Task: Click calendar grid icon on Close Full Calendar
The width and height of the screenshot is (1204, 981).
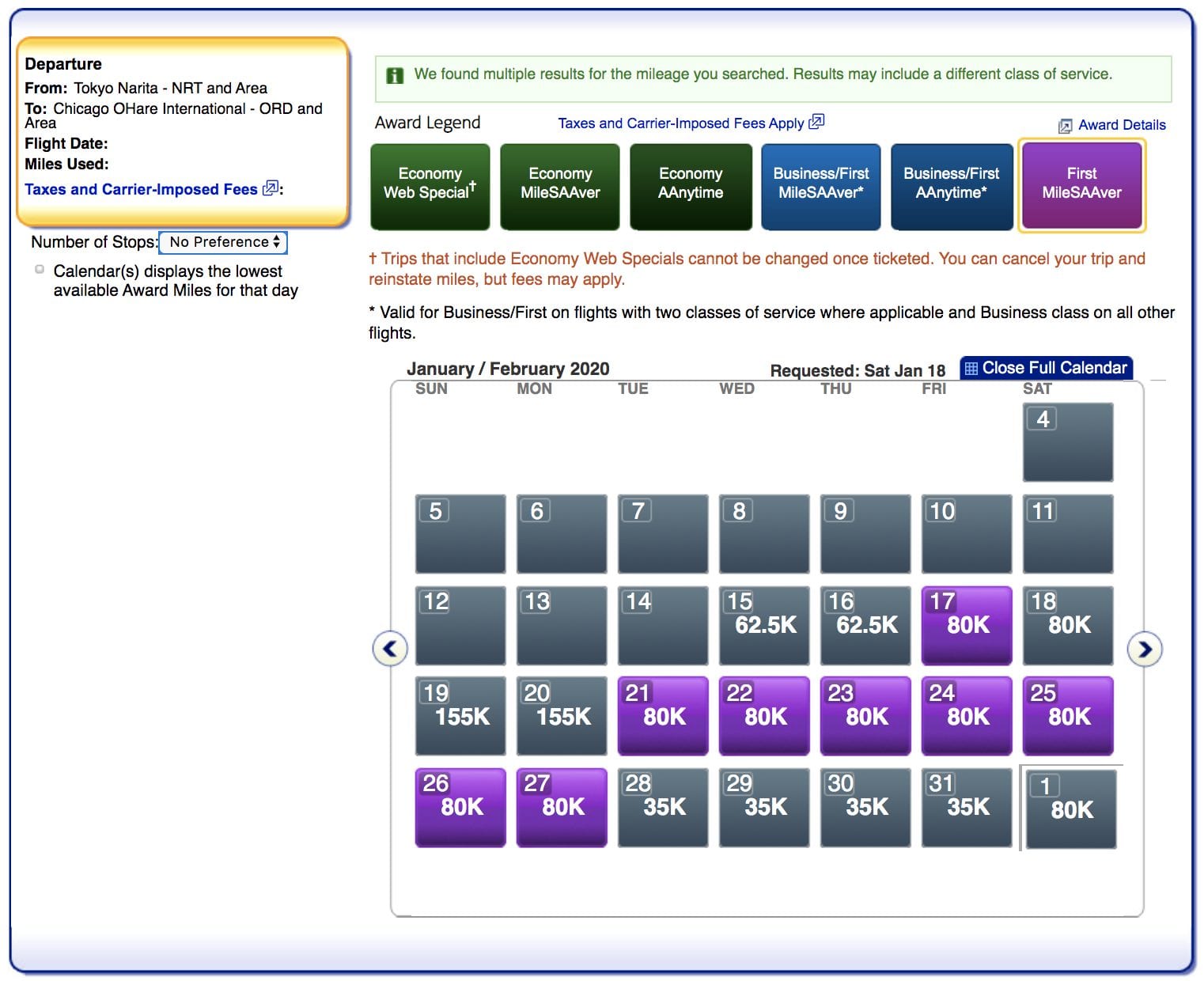Action: (971, 369)
